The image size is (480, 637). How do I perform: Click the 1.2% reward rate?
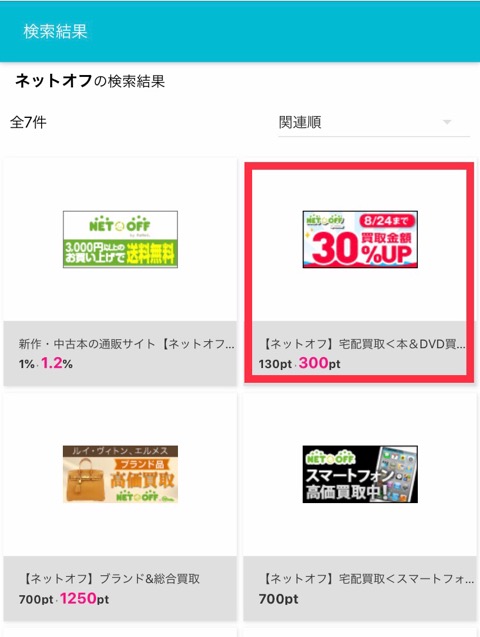pos(57,363)
